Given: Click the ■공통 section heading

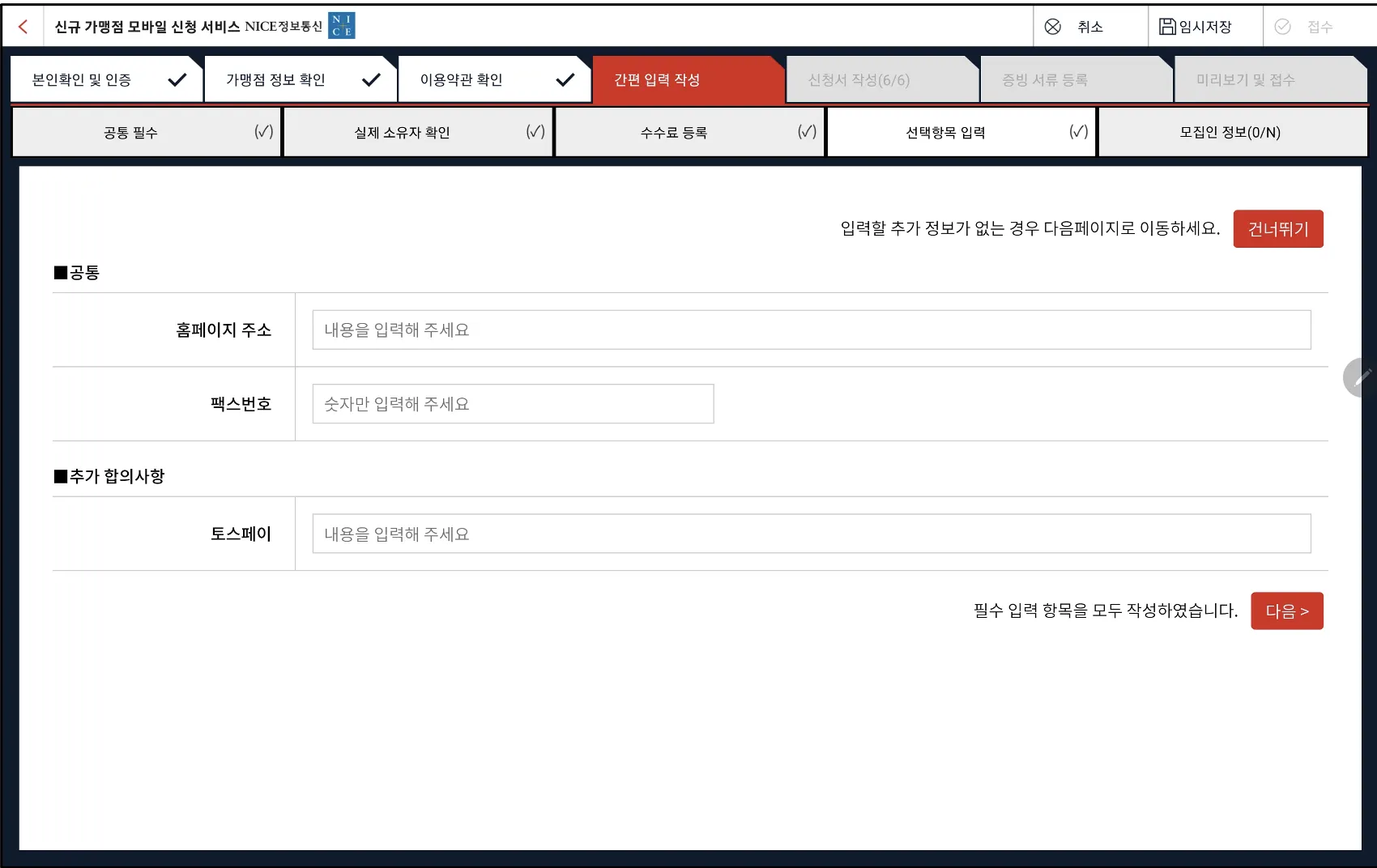Looking at the screenshot, I should pyautogui.click(x=76, y=272).
